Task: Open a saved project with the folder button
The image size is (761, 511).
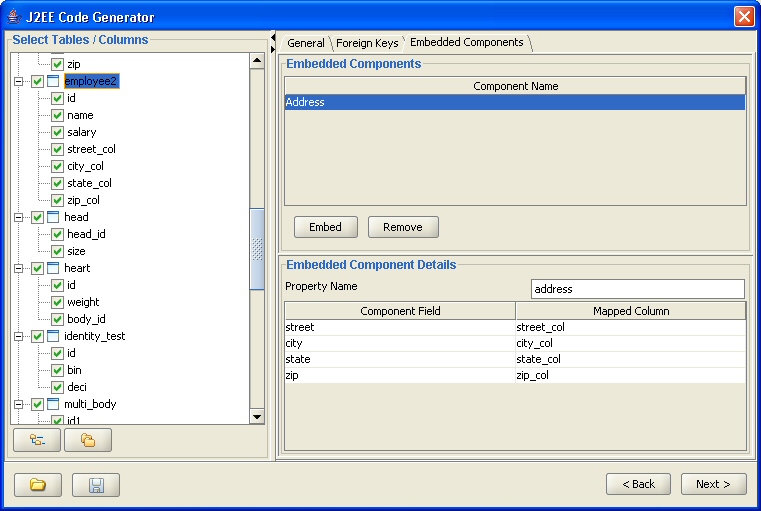Action: 38,485
